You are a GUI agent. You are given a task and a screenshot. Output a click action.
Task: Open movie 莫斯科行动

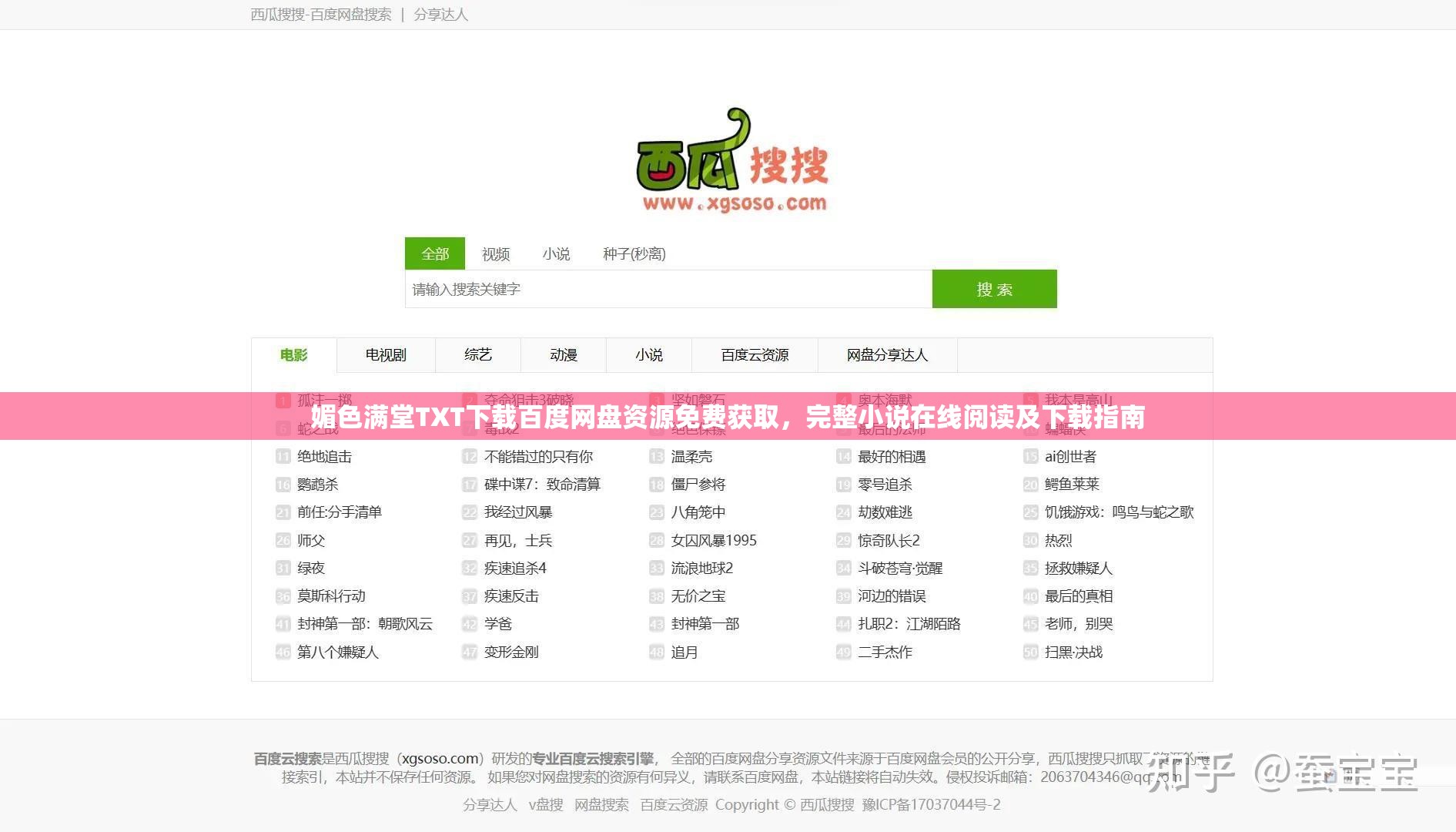coord(331,596)
